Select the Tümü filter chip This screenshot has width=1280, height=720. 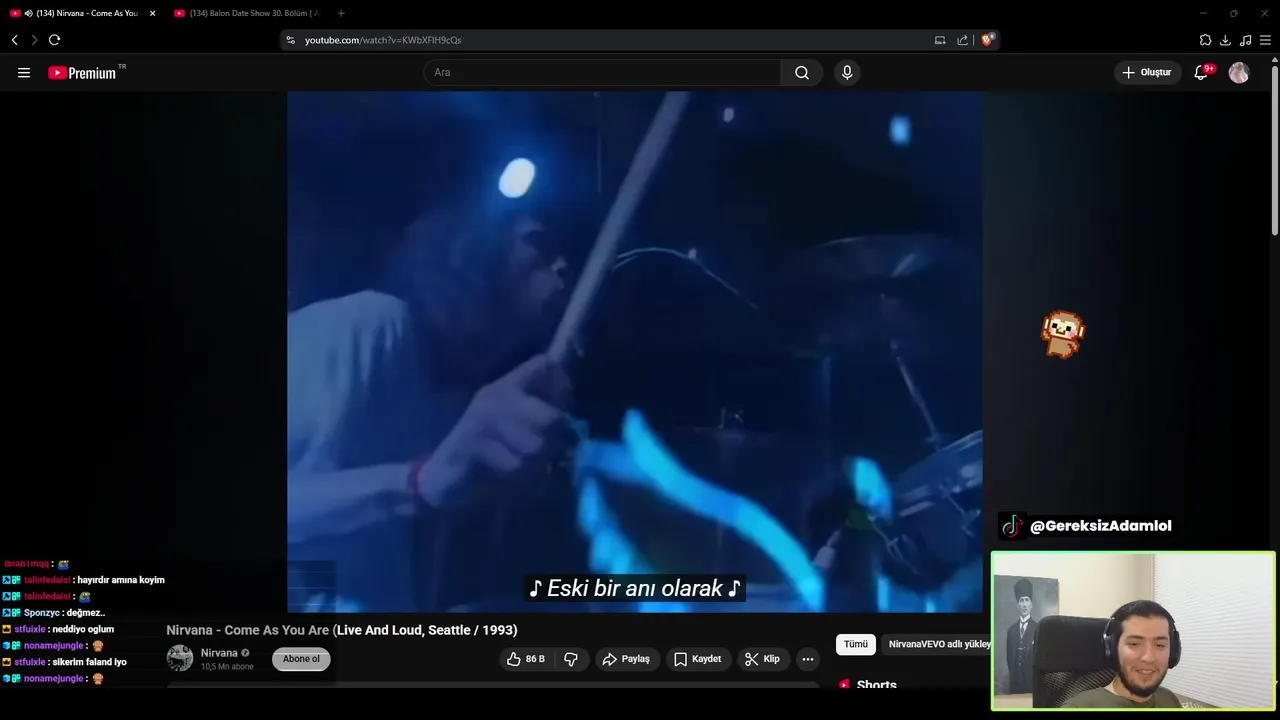coord(856,644)
